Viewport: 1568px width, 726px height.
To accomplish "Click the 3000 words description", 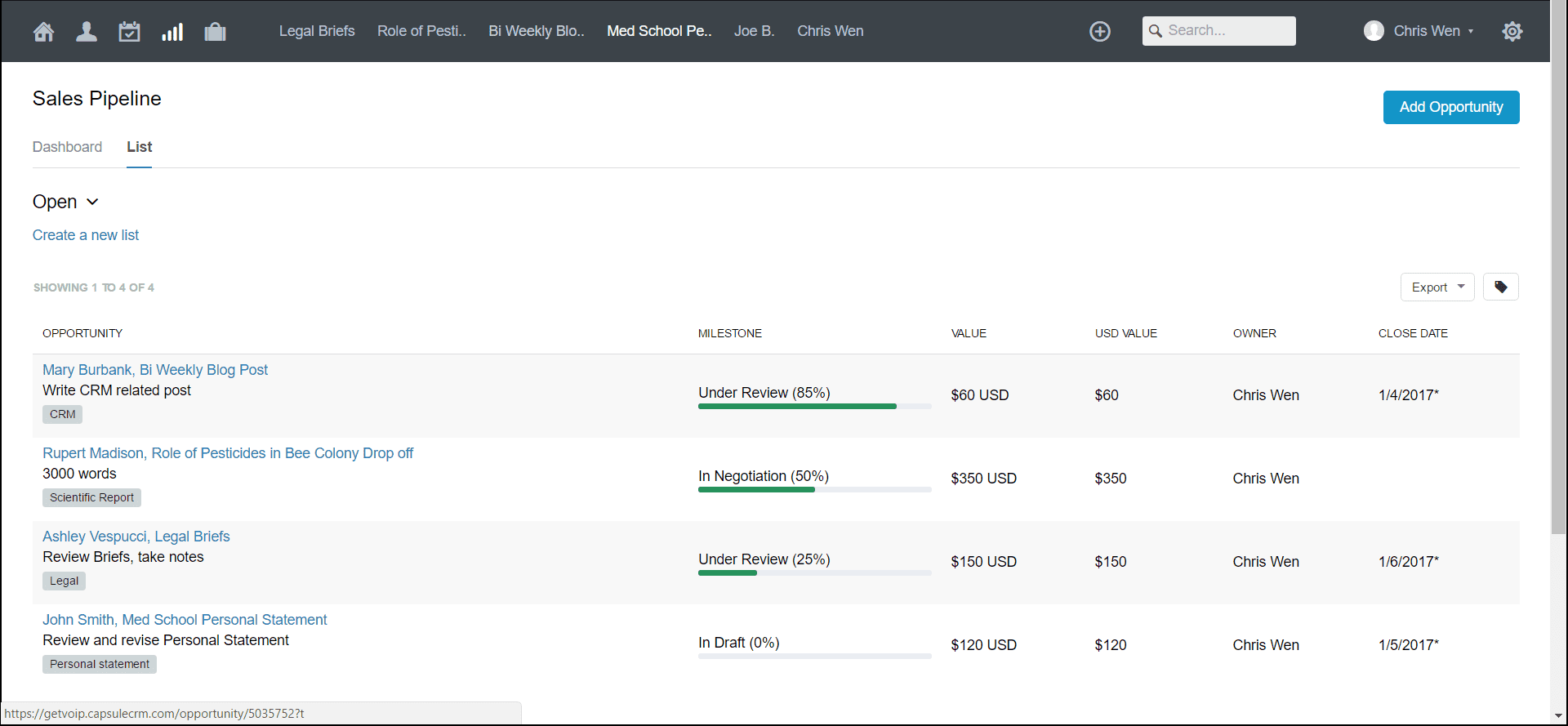I will click(79, 474).
